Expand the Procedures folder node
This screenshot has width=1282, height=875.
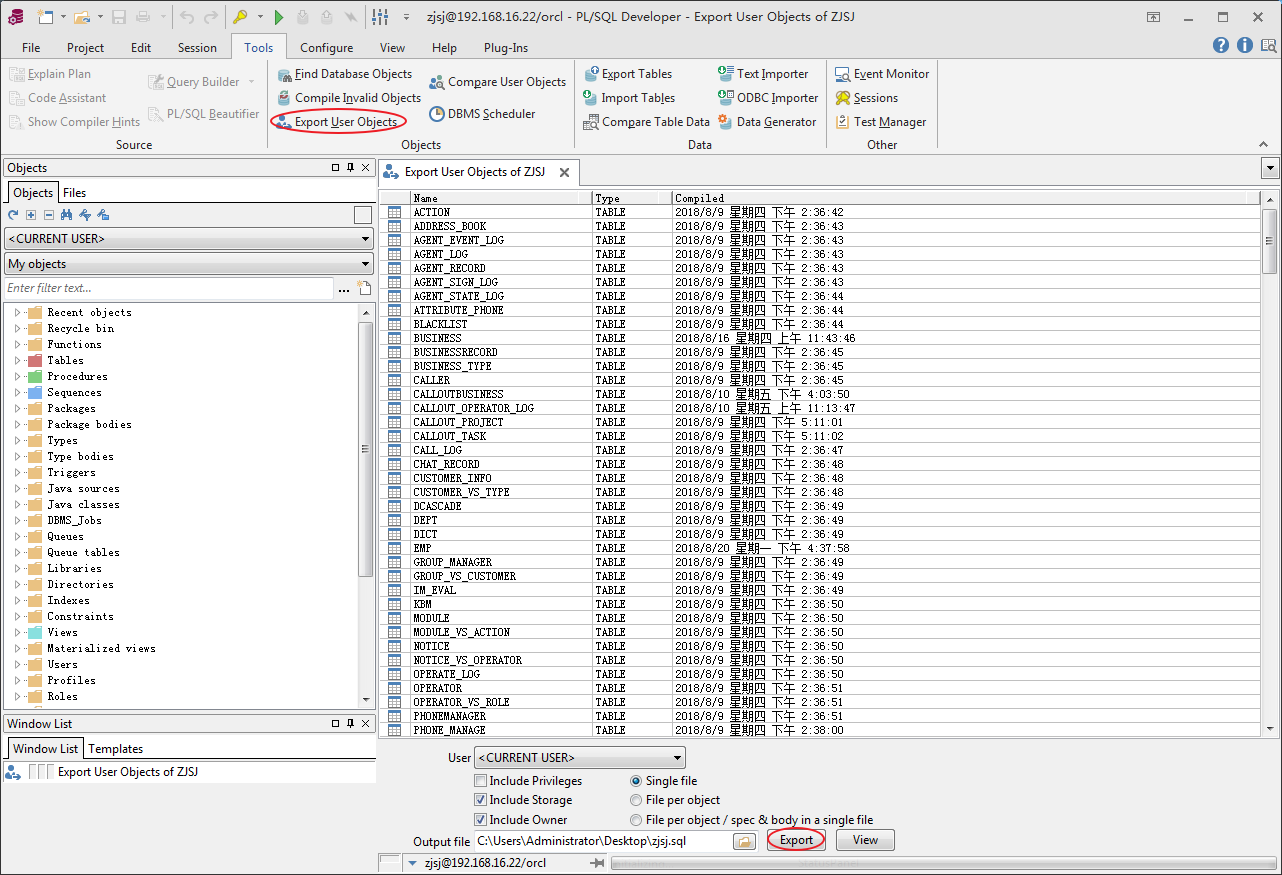[x=17, y=377]
